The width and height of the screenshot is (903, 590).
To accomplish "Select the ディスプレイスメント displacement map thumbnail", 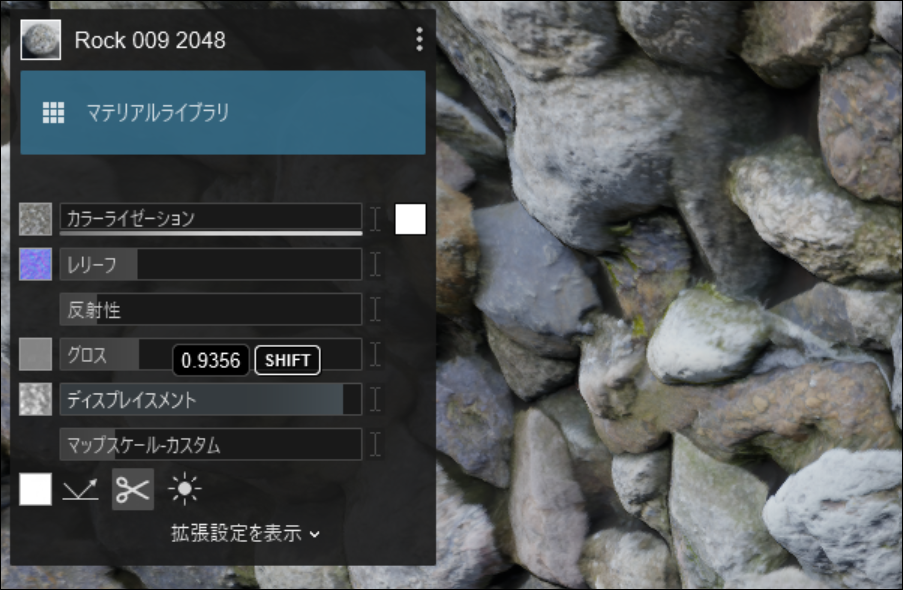I will pos(36,399).
